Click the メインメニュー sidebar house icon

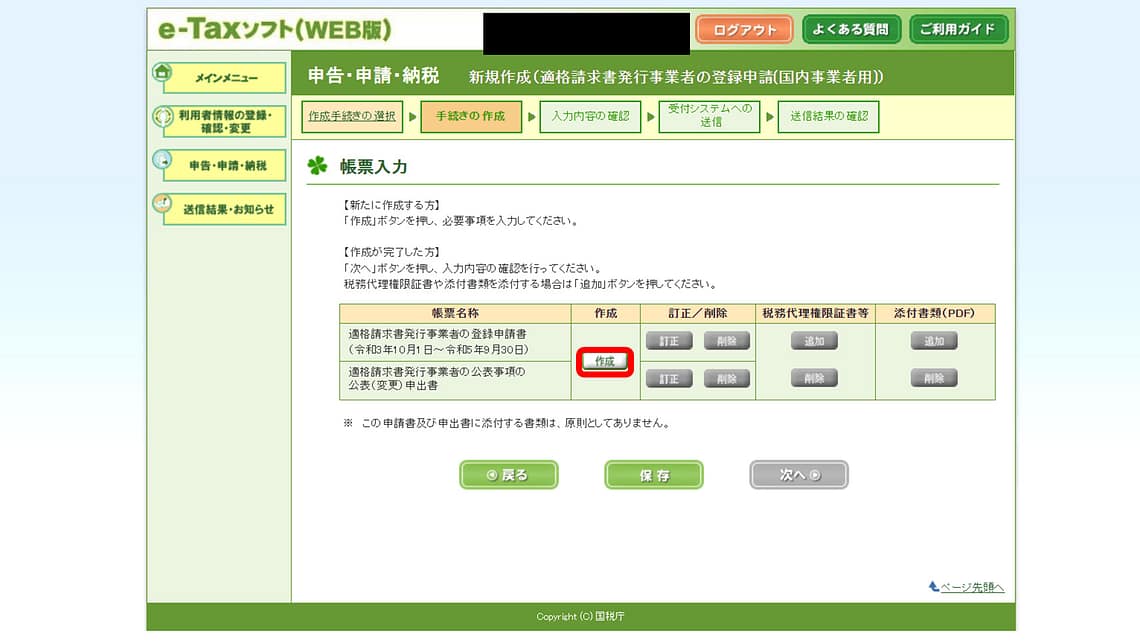click(x=162, y=73)
